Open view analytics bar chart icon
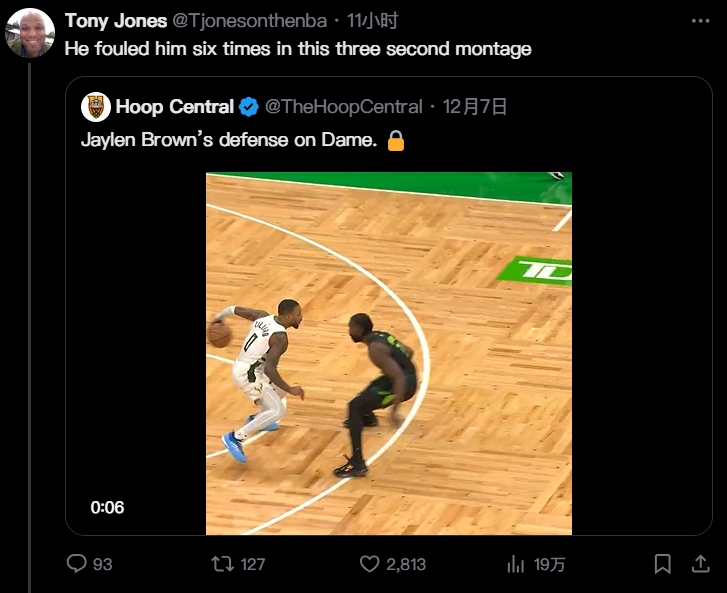This screenshot has height=593, width=727. 516,564
